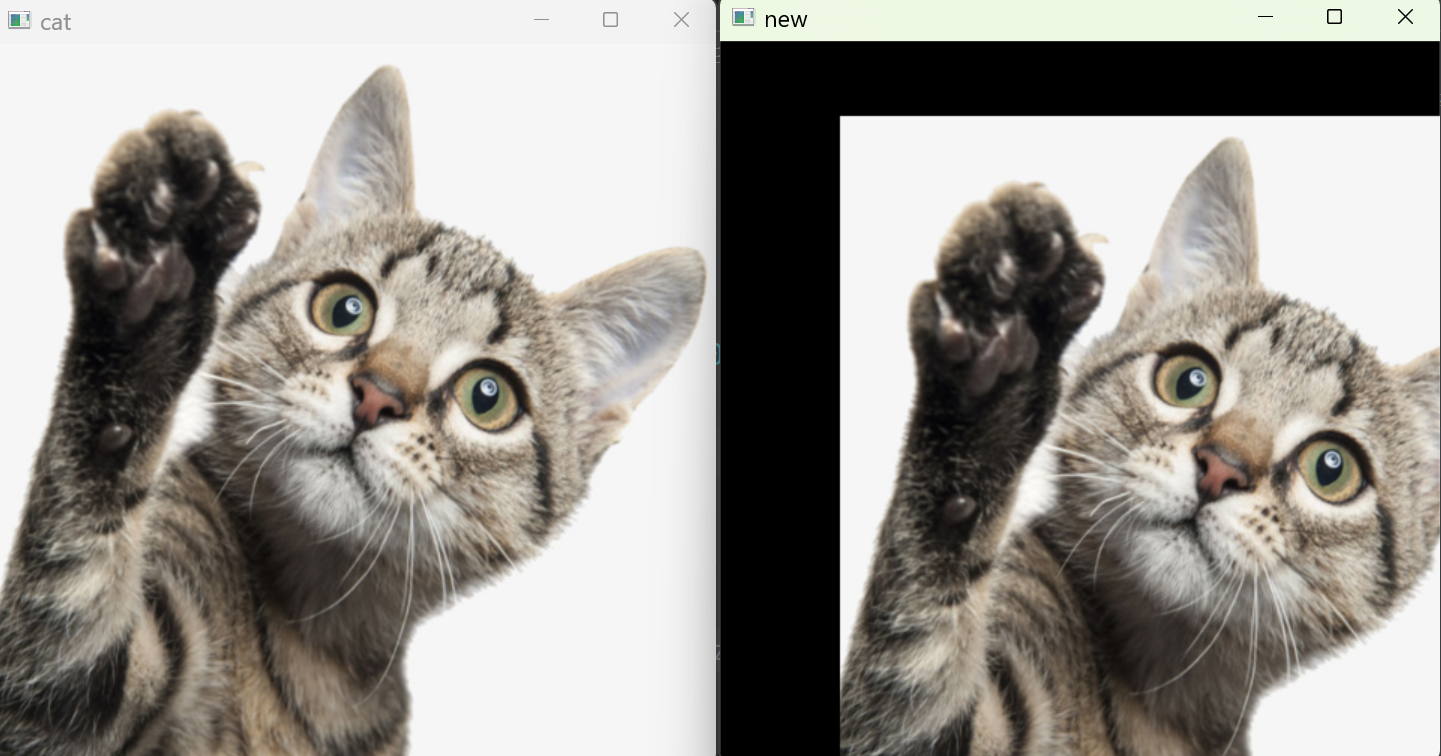Click the app icon in the new window
This screenshot has height=756, width=1441.
point(743,18)
